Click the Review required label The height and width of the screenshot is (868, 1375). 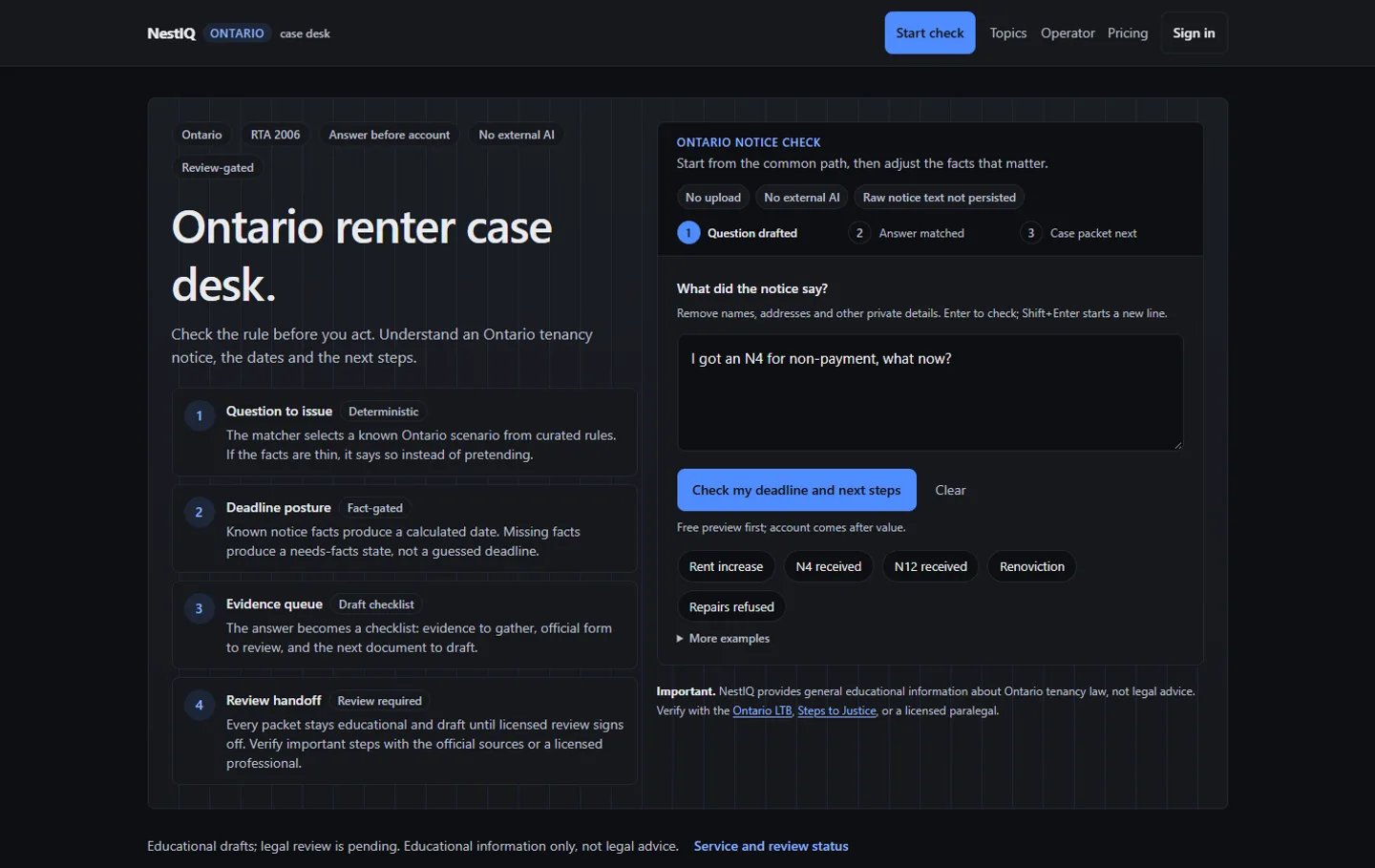click(x=379, y=701)
